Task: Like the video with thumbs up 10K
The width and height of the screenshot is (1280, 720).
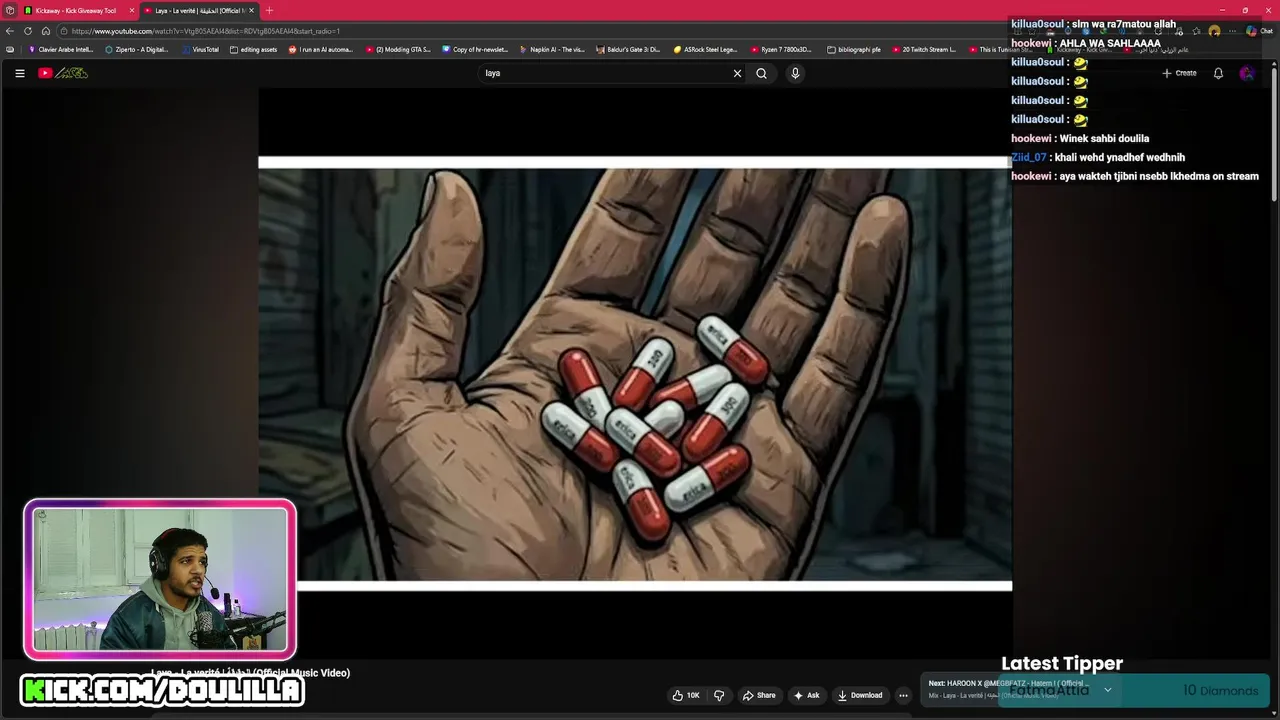Action: (686, 695)
